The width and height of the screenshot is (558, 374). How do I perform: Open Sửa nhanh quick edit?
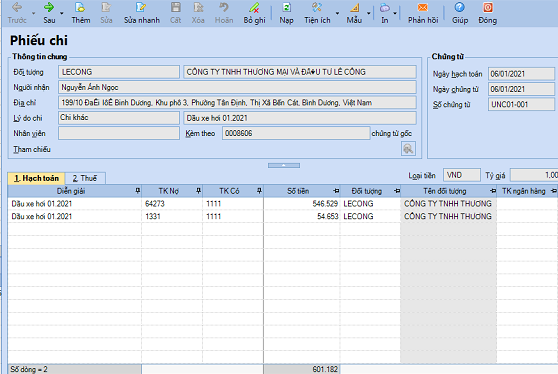tap(141, 13)
